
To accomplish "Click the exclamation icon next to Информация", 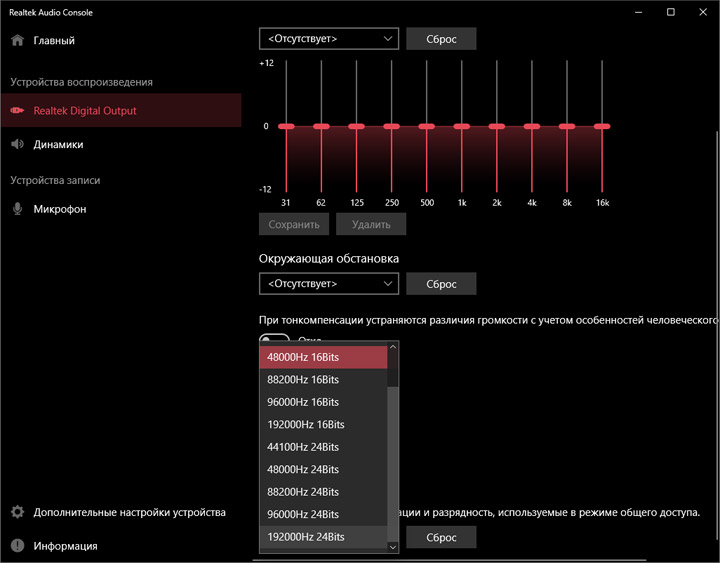I will pos(17,546).
